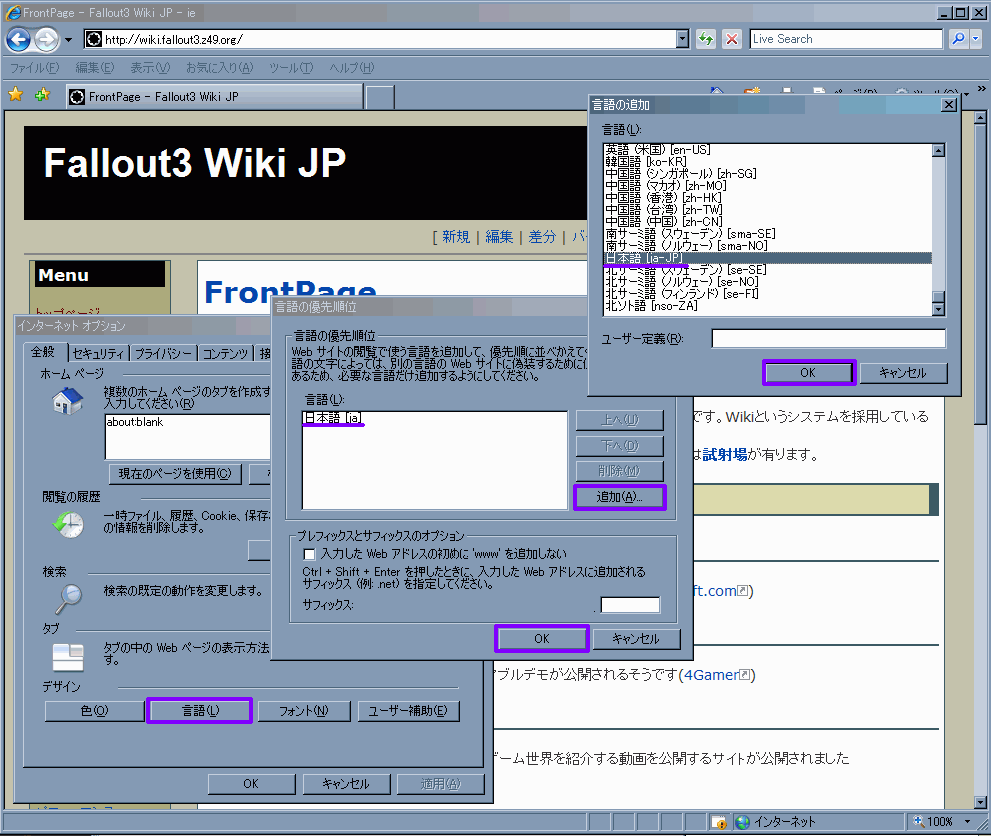Select 韓国語 [ko-KR] in language list
Viewport: 991px width, 836px height.
pos(646,161)
